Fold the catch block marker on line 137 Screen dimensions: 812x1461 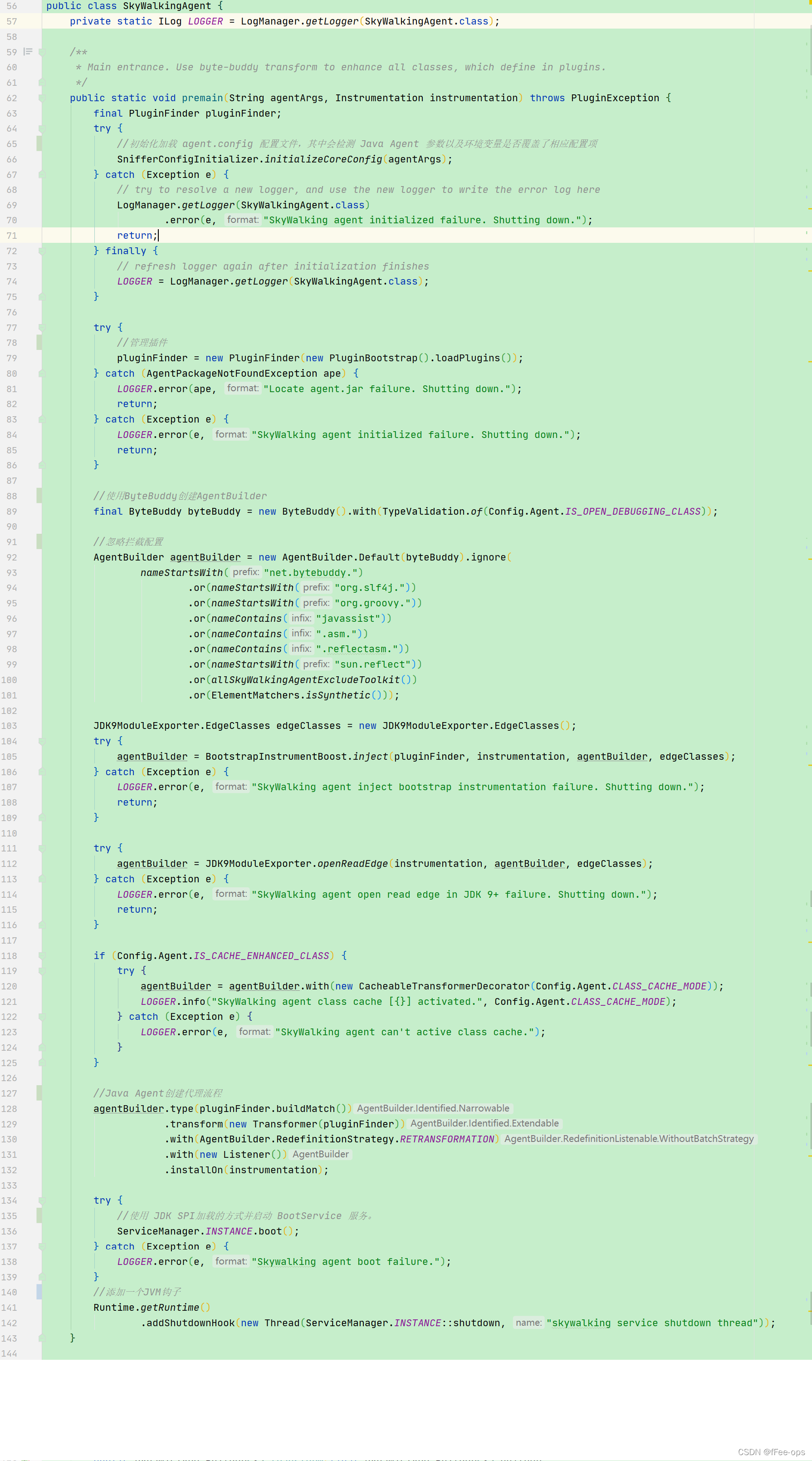(42, 1246)
